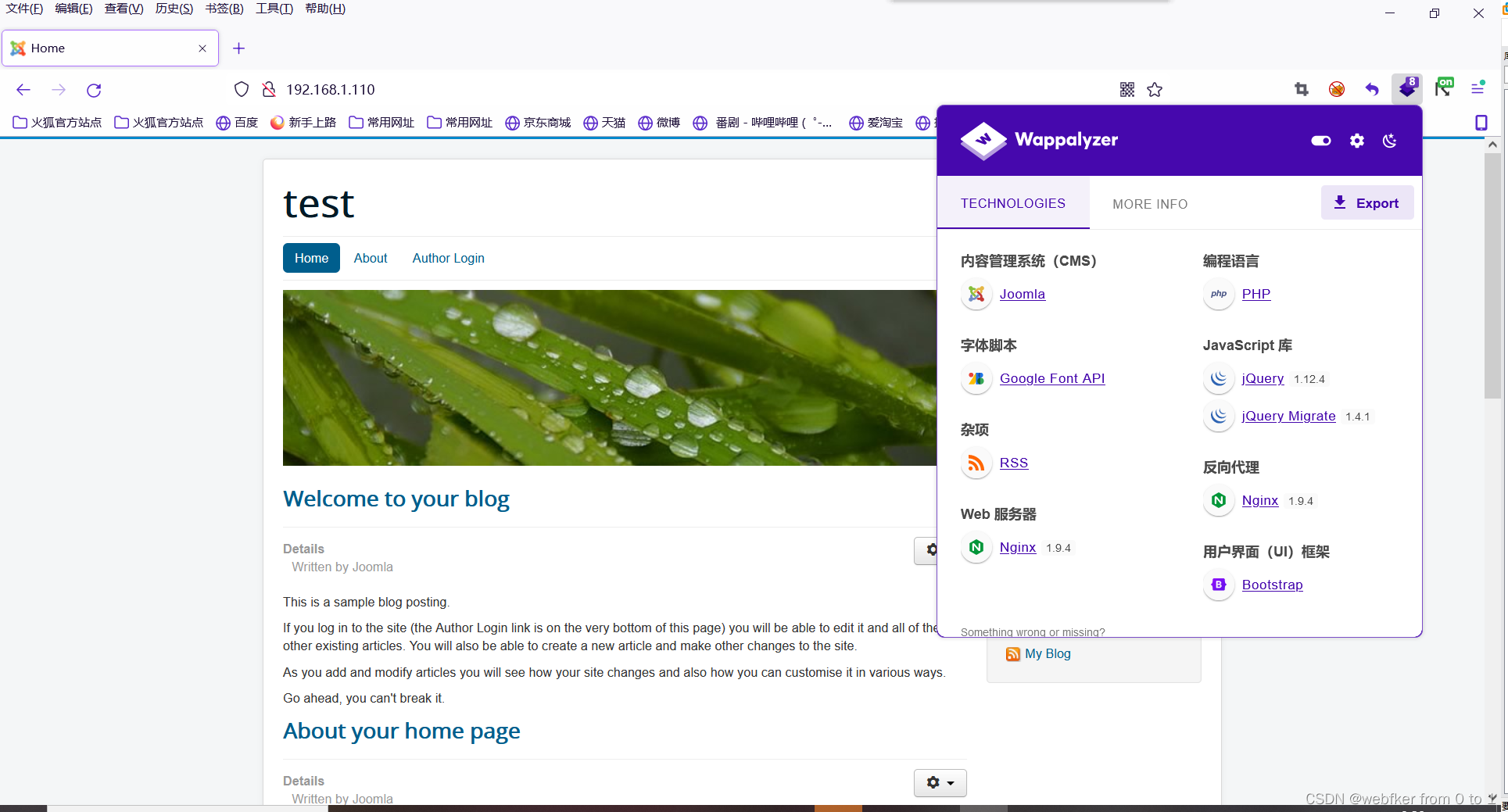Click the green 'on' extension icon
This screenshot has width=1508, height=812.
1444,88
